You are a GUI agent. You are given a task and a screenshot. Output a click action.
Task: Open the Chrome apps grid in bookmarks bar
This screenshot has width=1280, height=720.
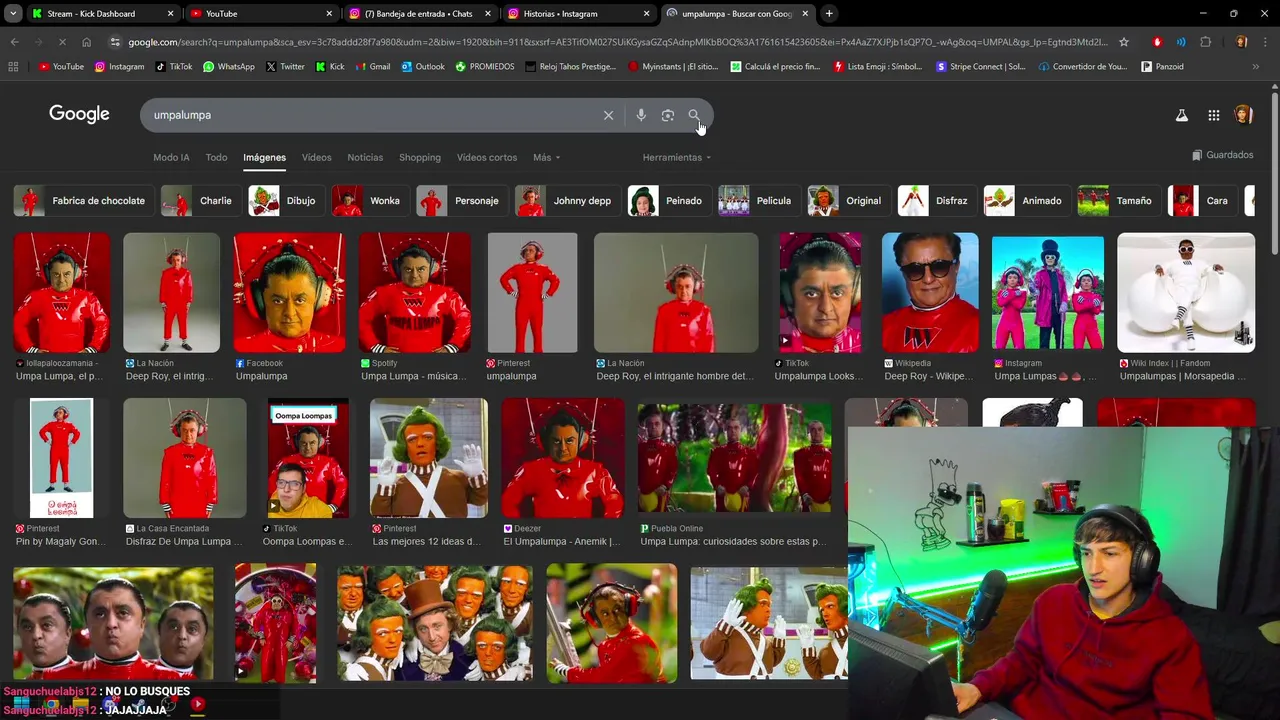tap(13, 67)
